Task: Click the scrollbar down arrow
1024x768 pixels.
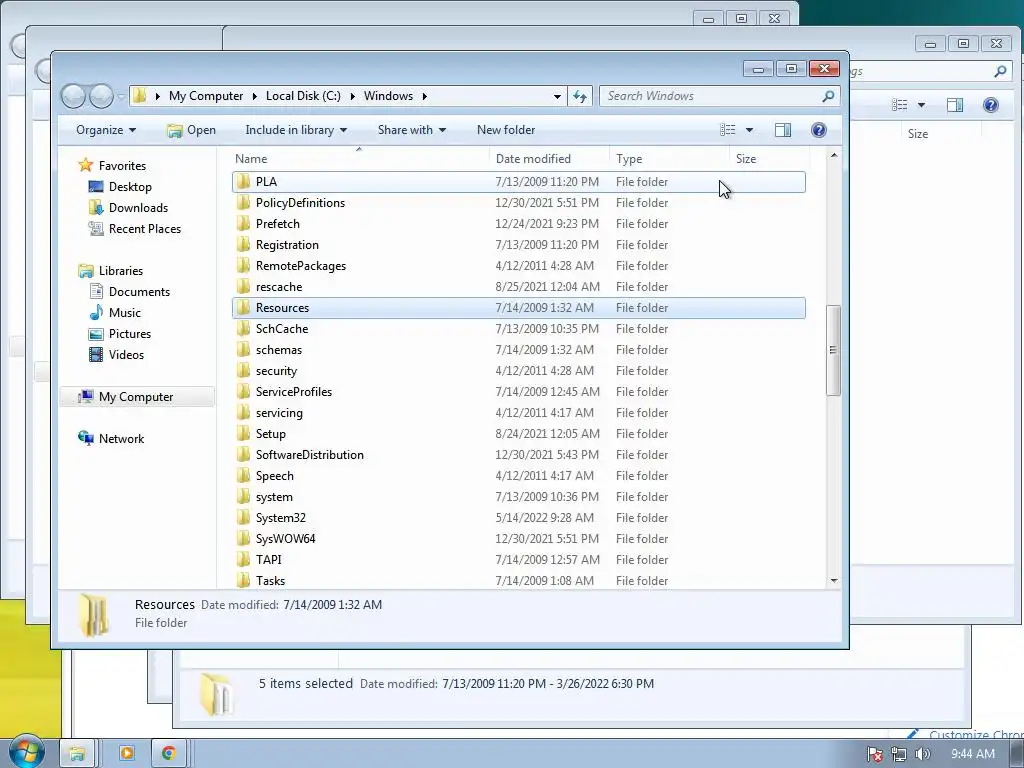Action: [x=833, y=581]
